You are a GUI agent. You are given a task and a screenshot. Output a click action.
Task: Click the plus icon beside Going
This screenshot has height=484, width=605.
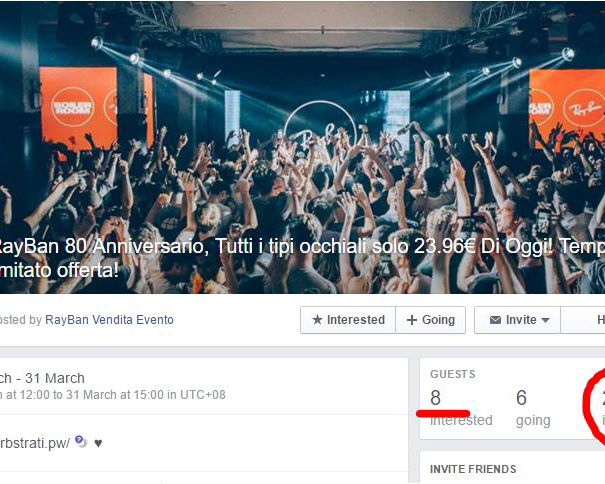coord(412,320)
